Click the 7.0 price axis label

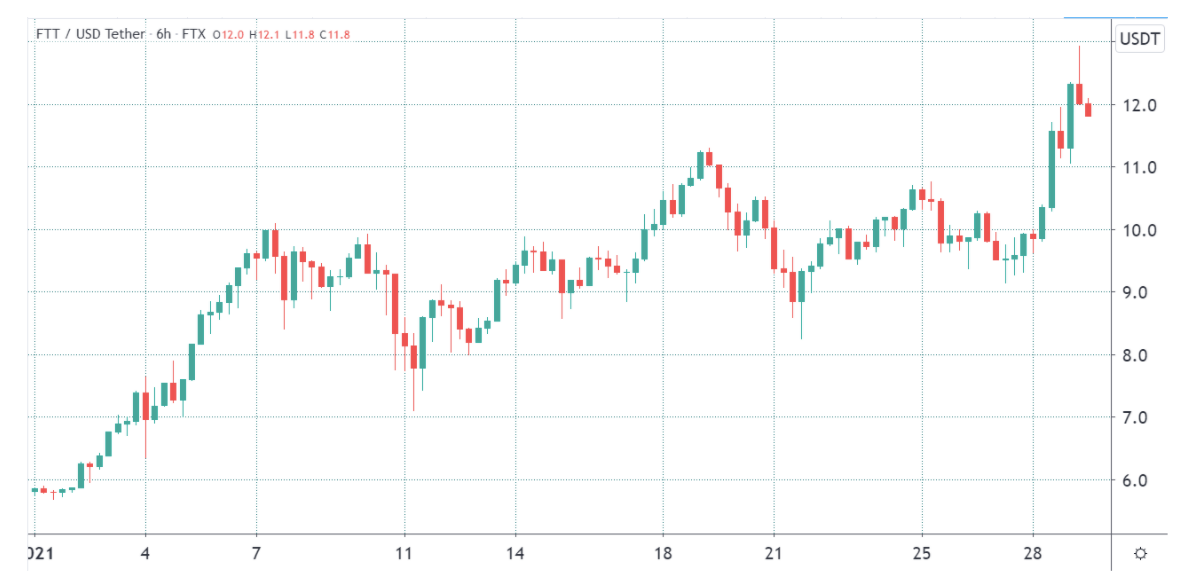coord(1140,418)
